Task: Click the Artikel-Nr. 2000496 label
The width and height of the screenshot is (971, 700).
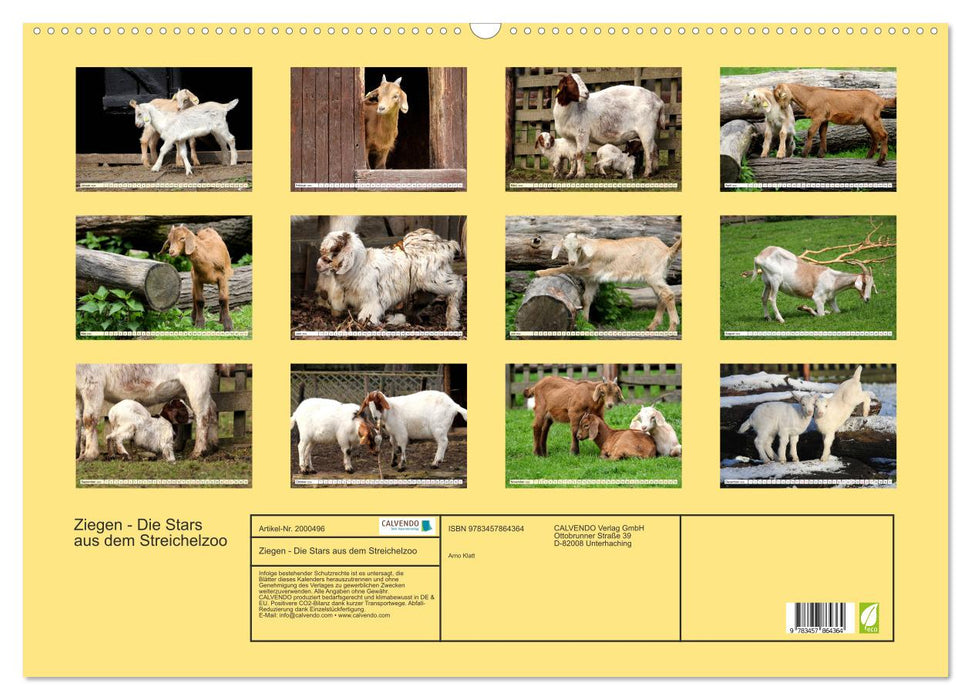Action: [x=293, y=527]
